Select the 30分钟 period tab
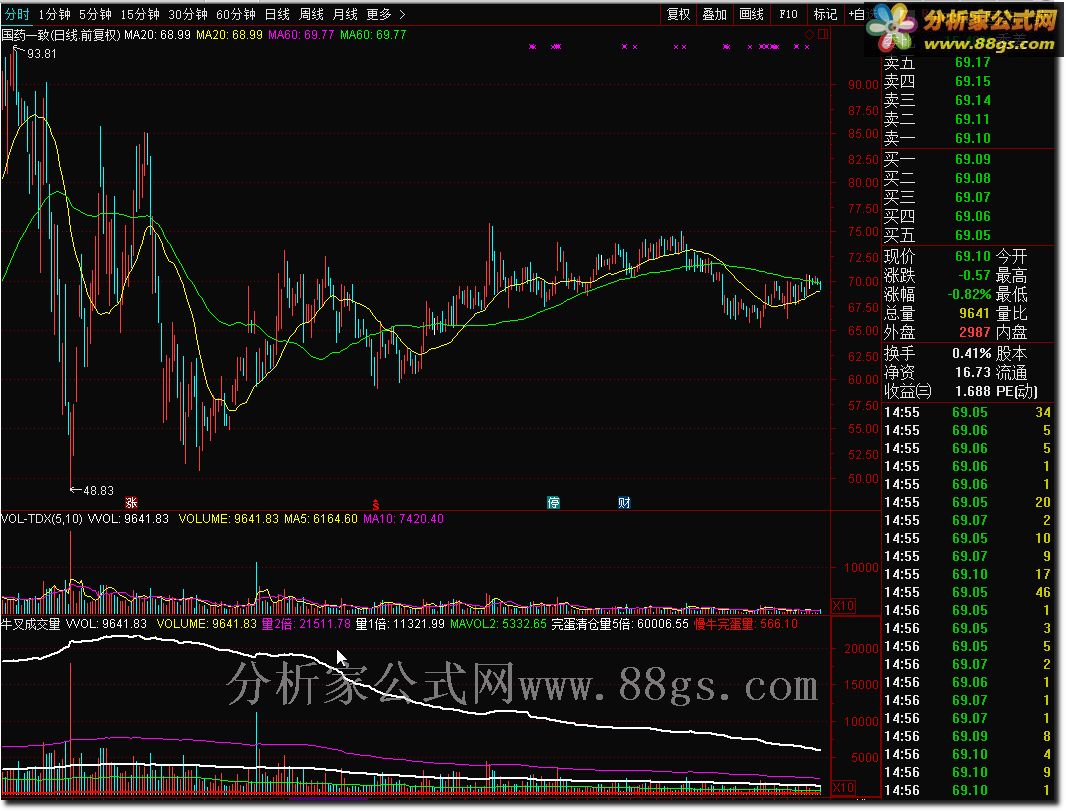 [x=188, y=14]
